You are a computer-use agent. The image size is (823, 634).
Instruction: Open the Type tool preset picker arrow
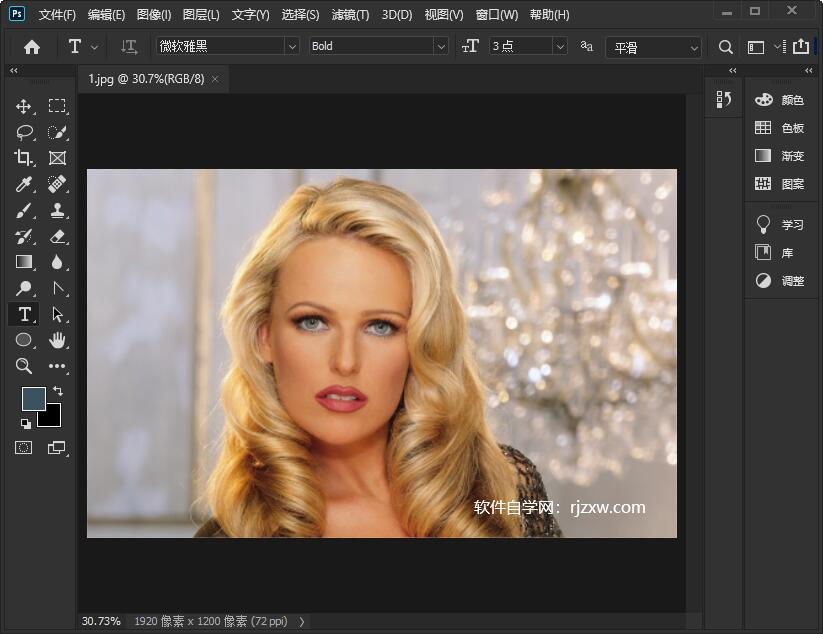[x=94, y=47]
